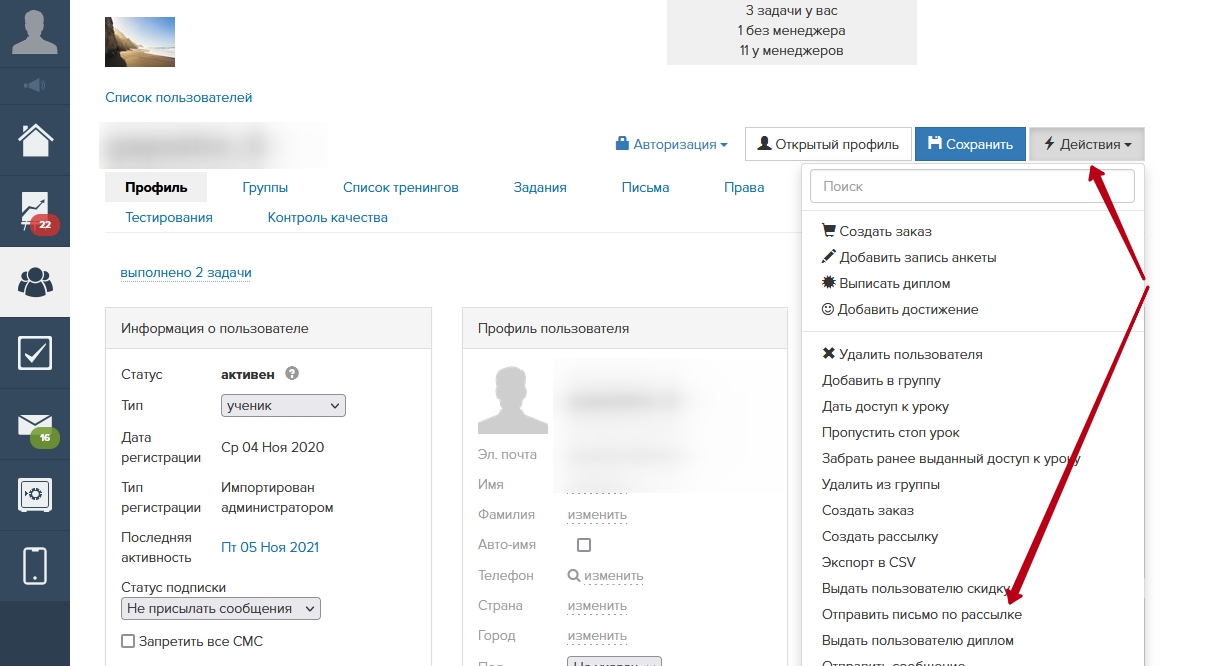The image size is (1209, 666).
Task: Open the tasks checkmark sidebar icon
Action: coord(35,353)
